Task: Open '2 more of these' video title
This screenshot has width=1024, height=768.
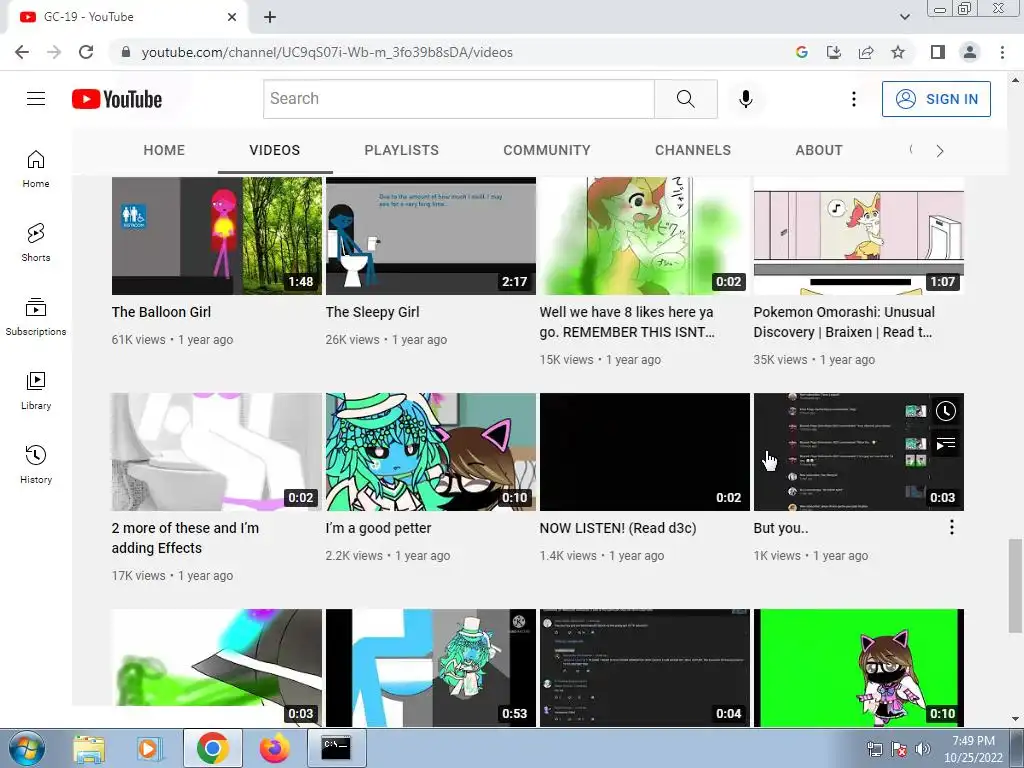Action: click(185, 538)
